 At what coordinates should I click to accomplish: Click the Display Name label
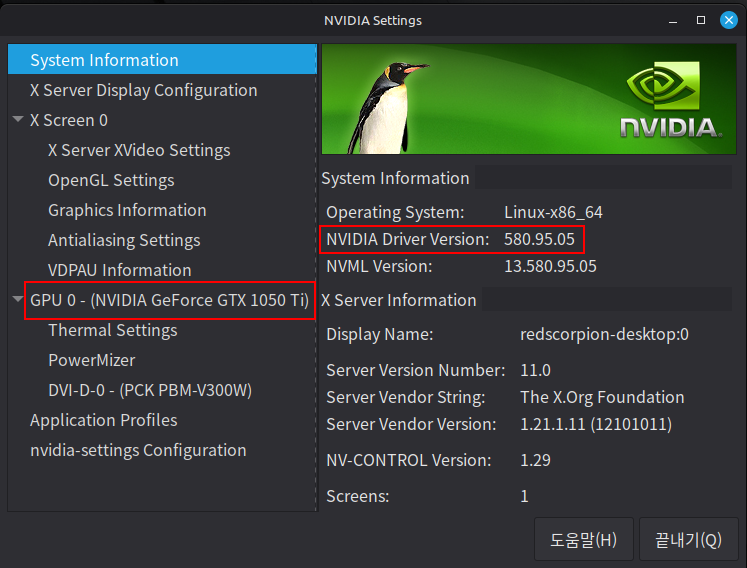tap(380, 335)
